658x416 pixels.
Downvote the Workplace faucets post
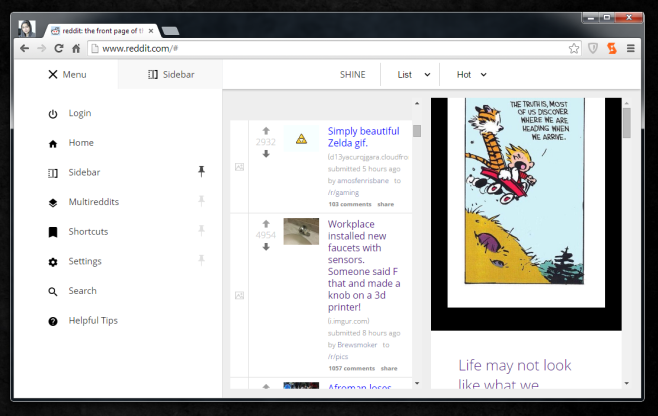click(x=266, y=247)
